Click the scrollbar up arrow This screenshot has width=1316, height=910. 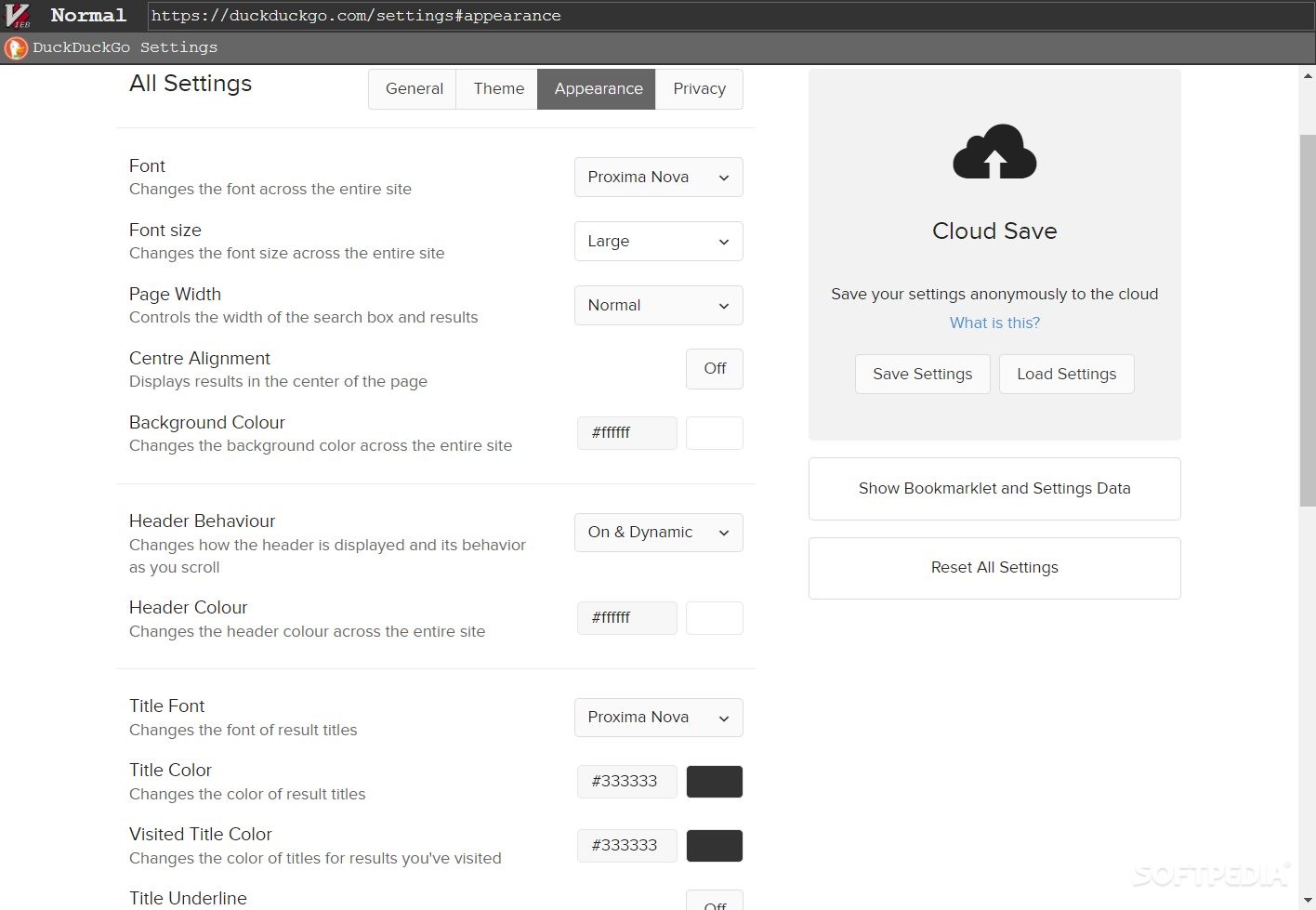[1308, 76]
